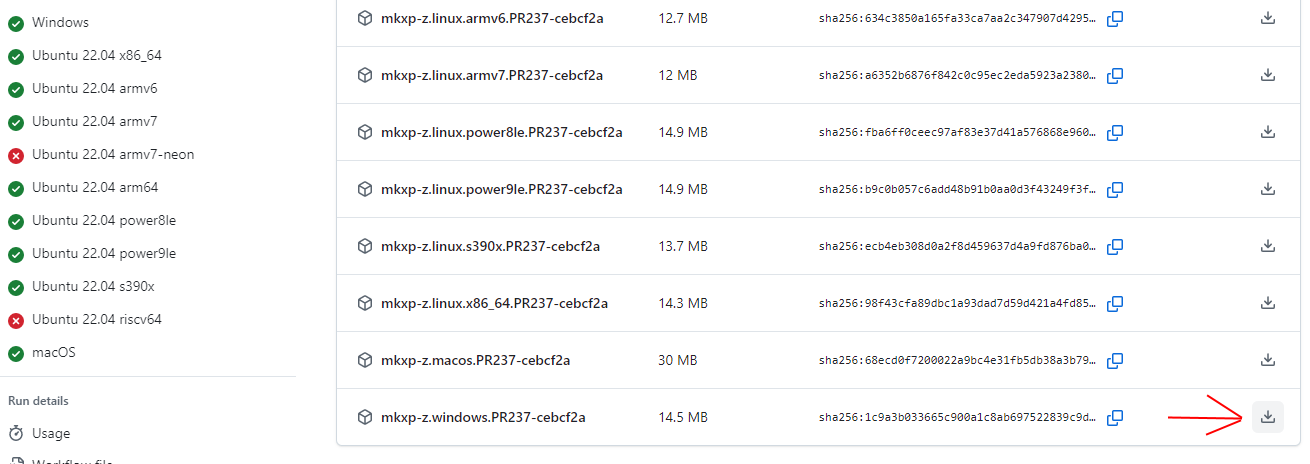This screenshot has height=464, width=1310.
Task: Download the linux.x86_64 artifact
Action: 1267,303
